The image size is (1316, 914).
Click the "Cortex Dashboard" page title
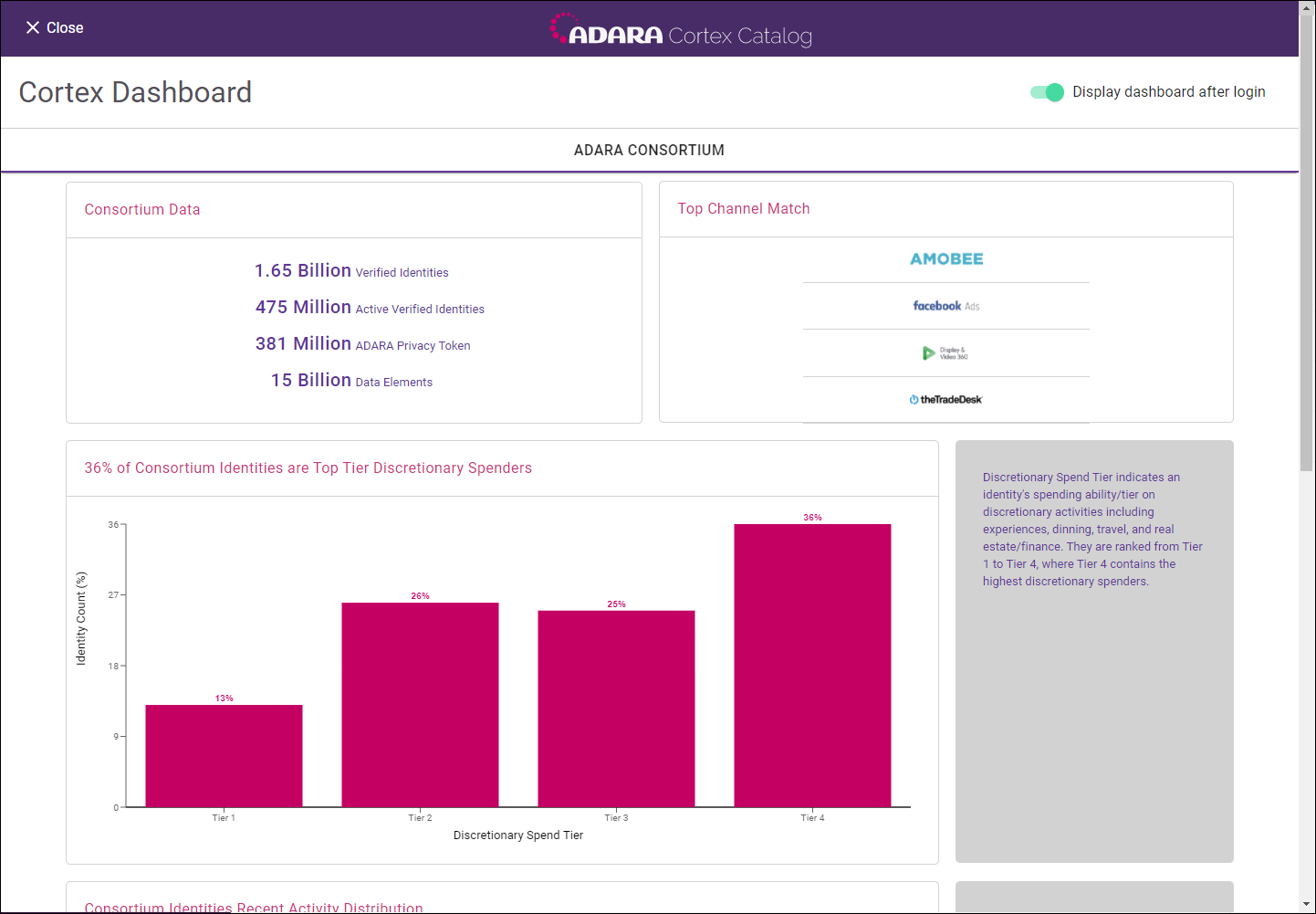tap(135, 92)
